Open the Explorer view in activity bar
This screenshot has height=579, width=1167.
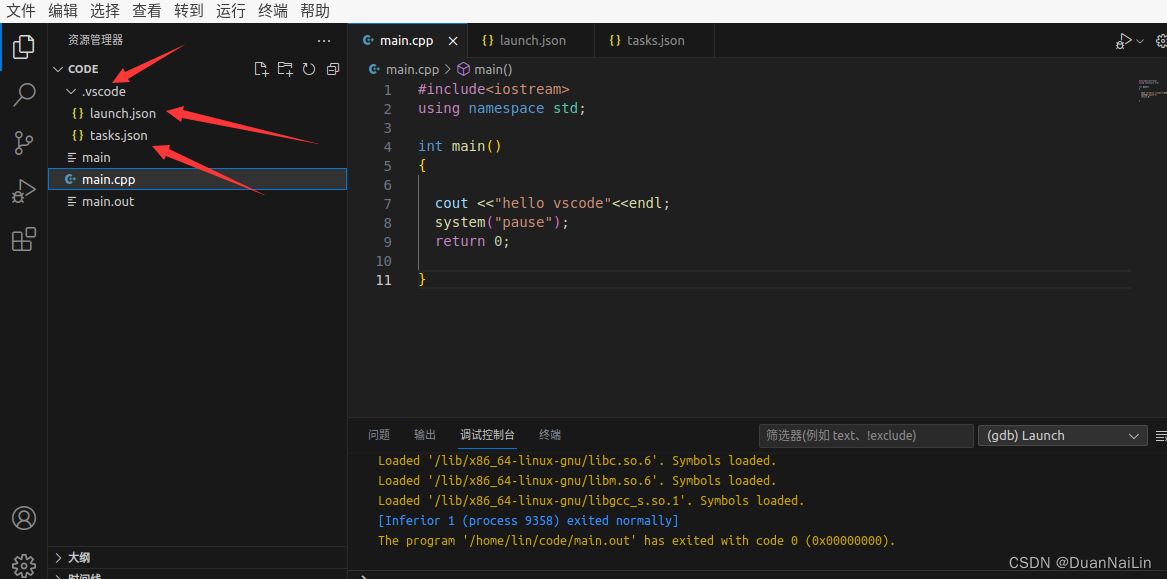coord(24,47)
